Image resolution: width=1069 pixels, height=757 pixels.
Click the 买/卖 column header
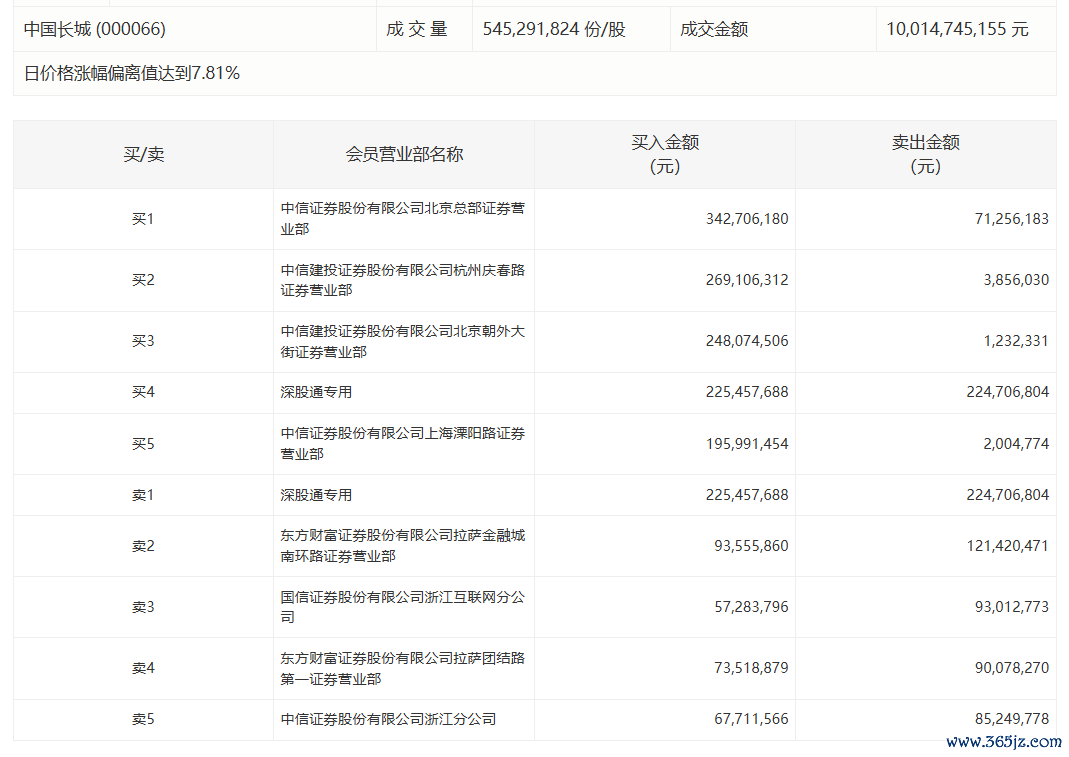click(x=144, y=154)
